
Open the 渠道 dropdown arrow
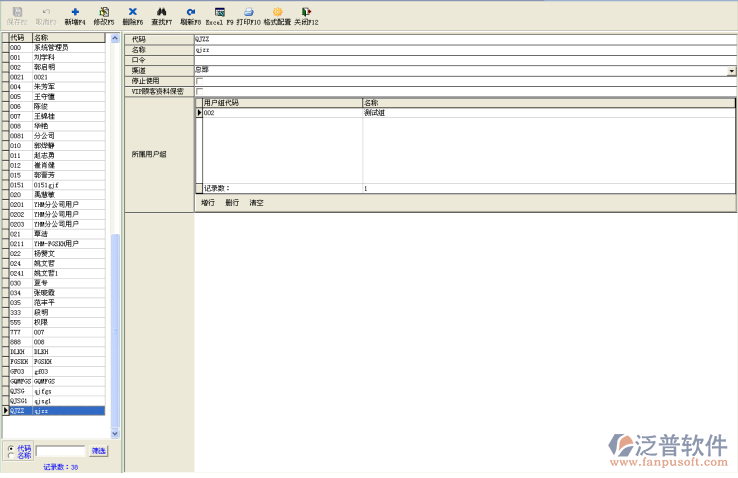pyautogui.click(x=731, y=71)
